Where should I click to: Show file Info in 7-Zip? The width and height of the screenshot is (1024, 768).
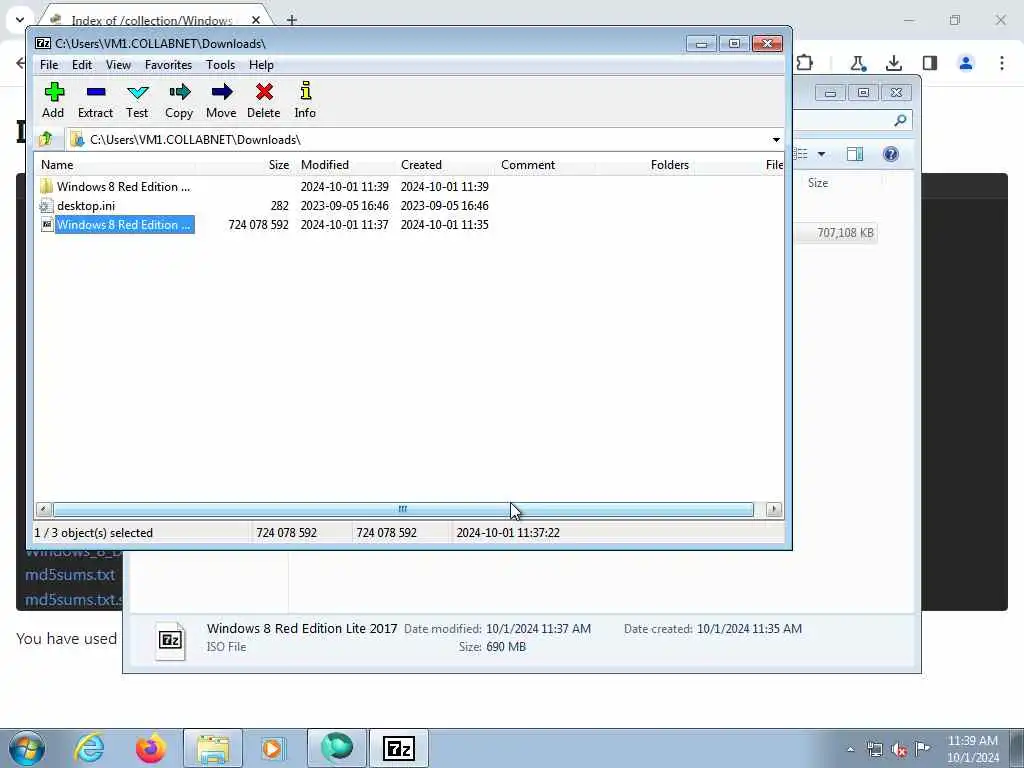pos(305,100)
